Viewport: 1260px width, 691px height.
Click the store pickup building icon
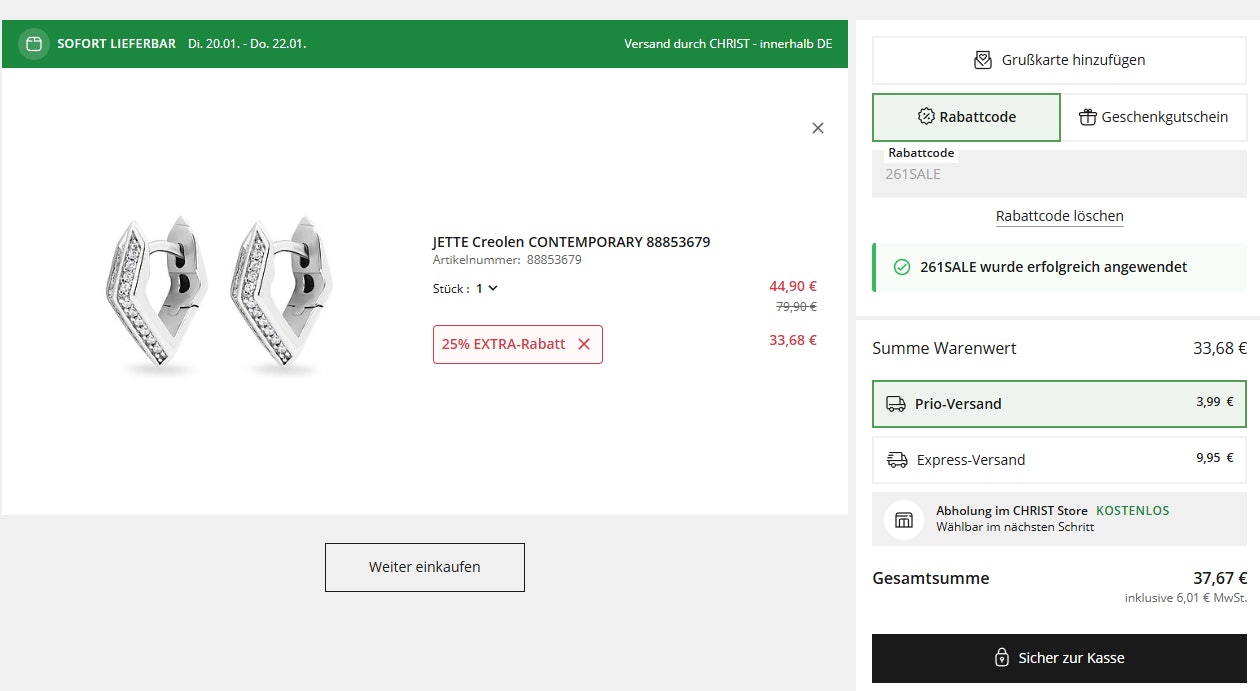904,520
